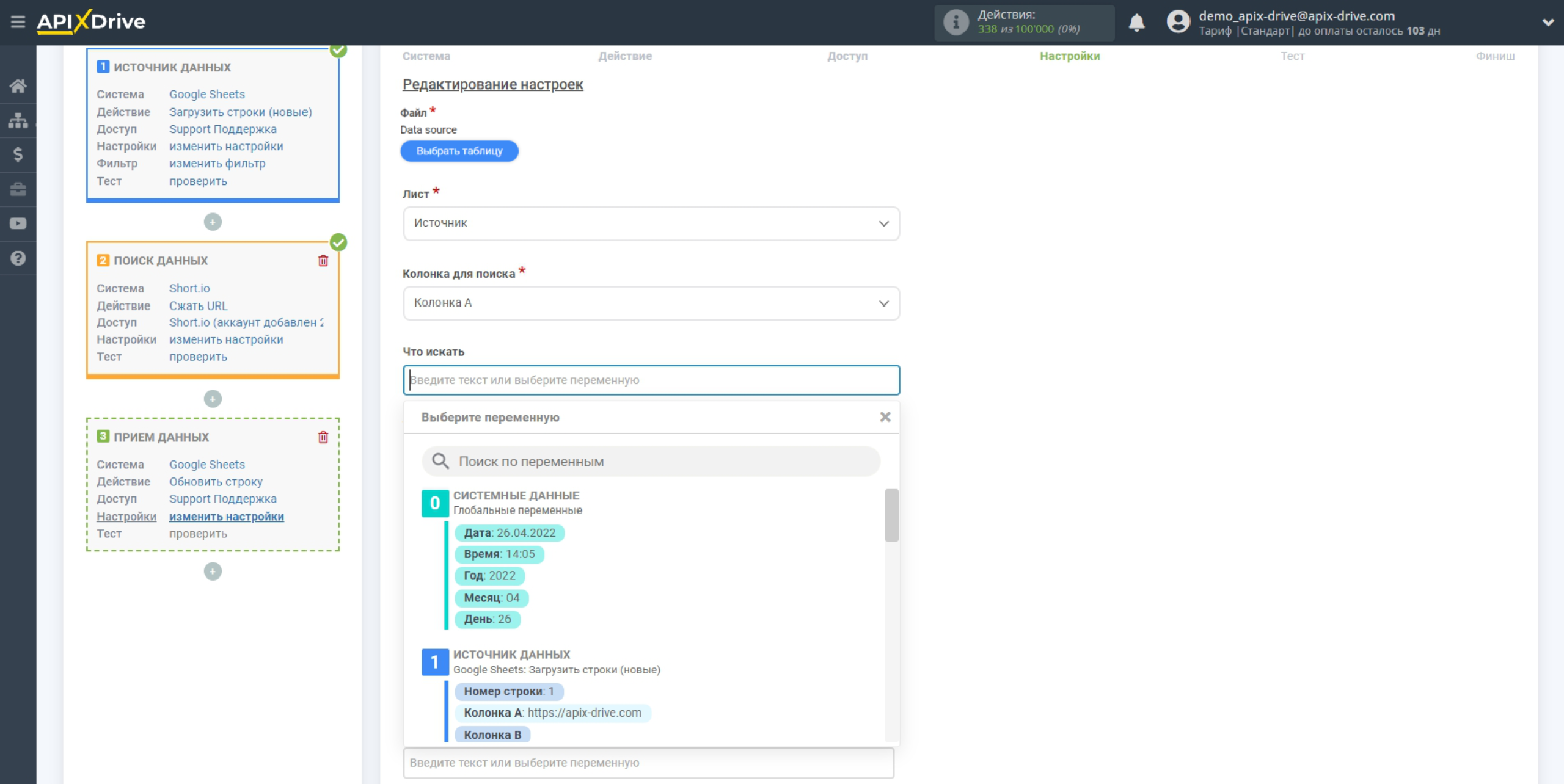Expand the account dropdown chevron

tap(1548, 23)
